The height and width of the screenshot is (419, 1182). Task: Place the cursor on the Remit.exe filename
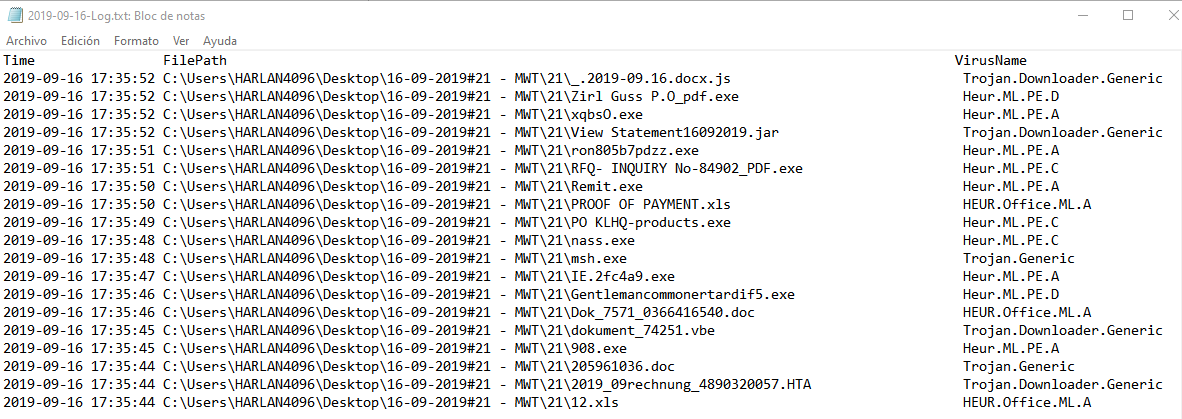[606, 187]
